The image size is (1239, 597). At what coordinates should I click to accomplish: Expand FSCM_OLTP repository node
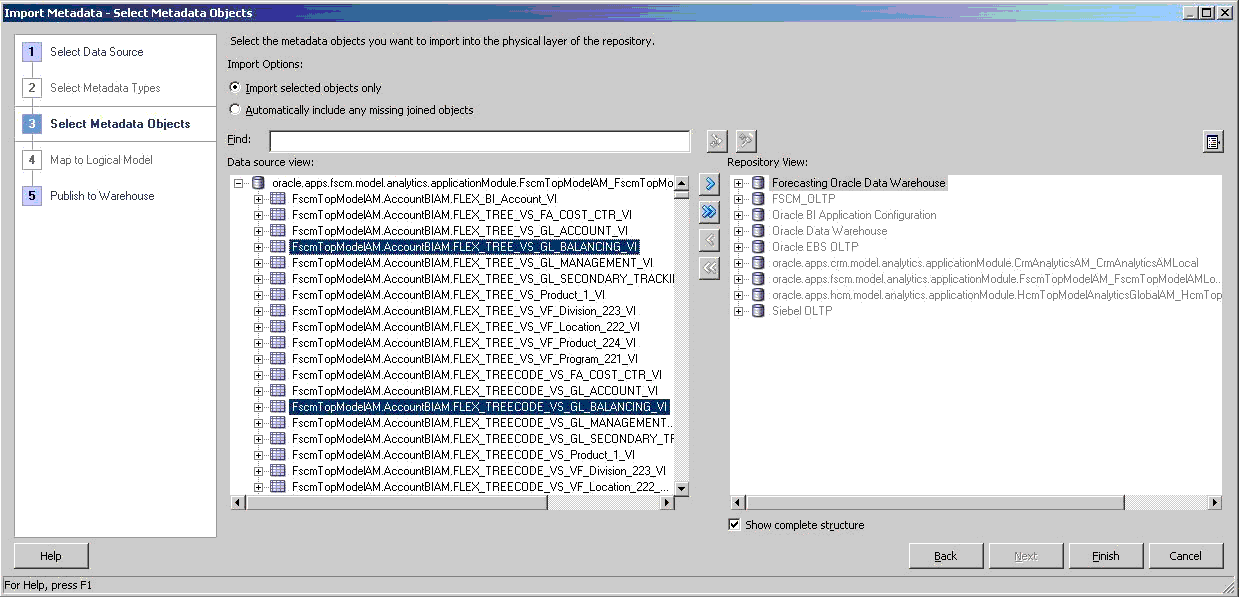[739, 199]
